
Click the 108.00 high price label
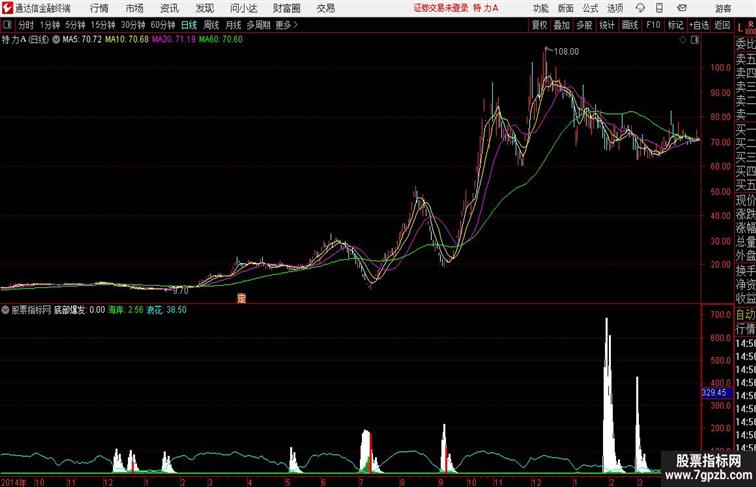pos(566,52)
